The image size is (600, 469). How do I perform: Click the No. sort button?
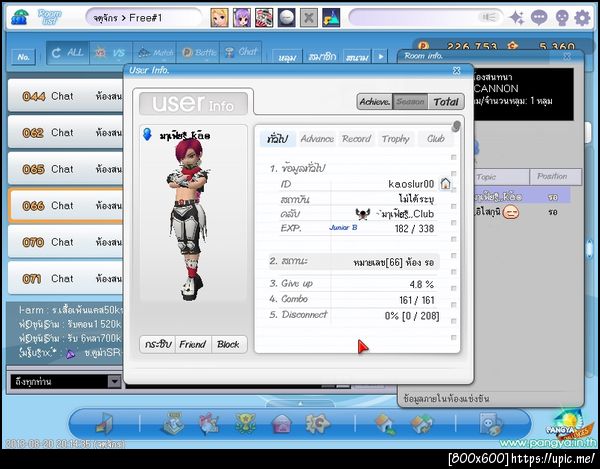point(23,57)
